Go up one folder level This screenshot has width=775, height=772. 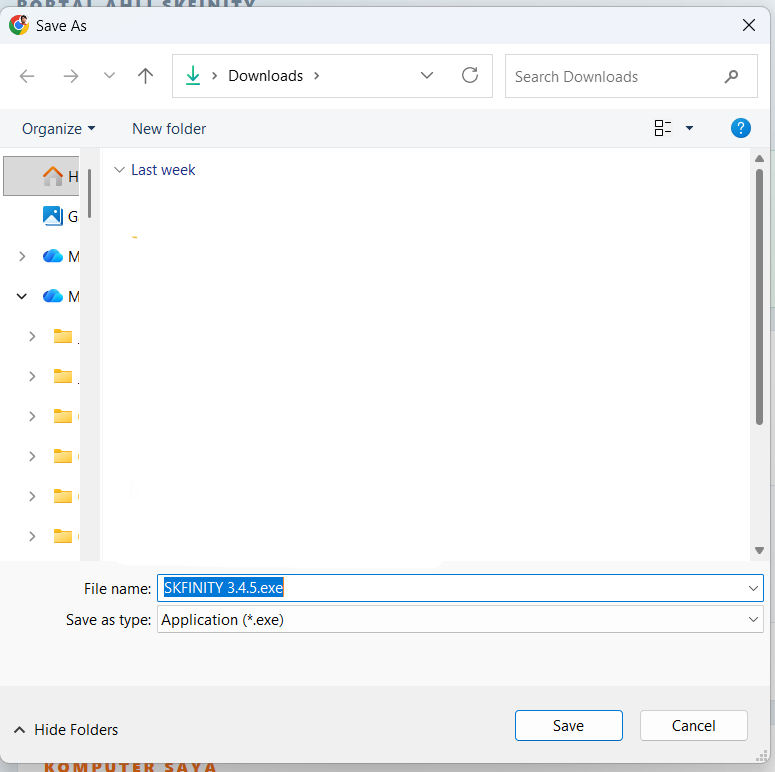[x=145, y=76]
